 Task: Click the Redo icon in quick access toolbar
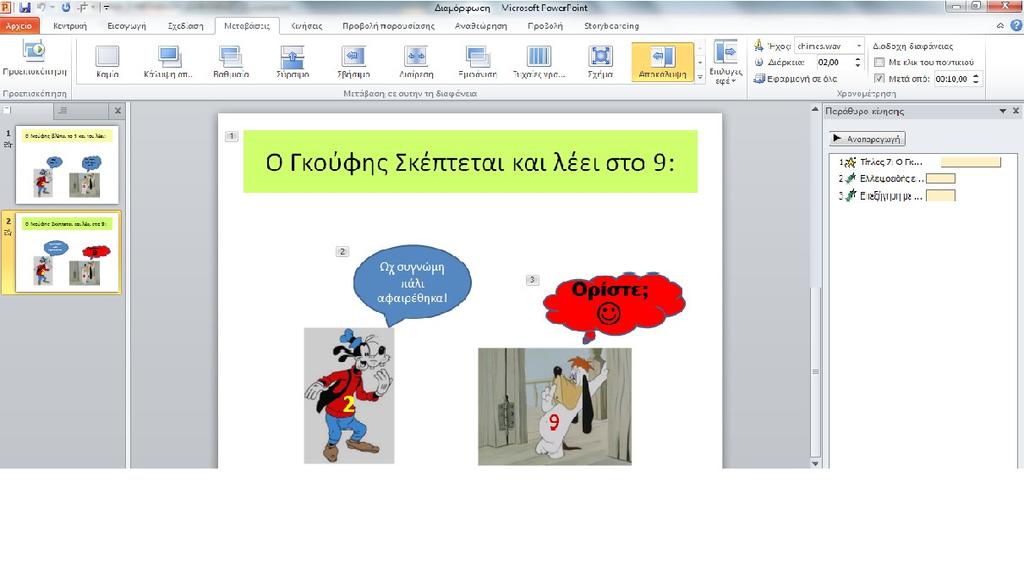pos(66,8)
